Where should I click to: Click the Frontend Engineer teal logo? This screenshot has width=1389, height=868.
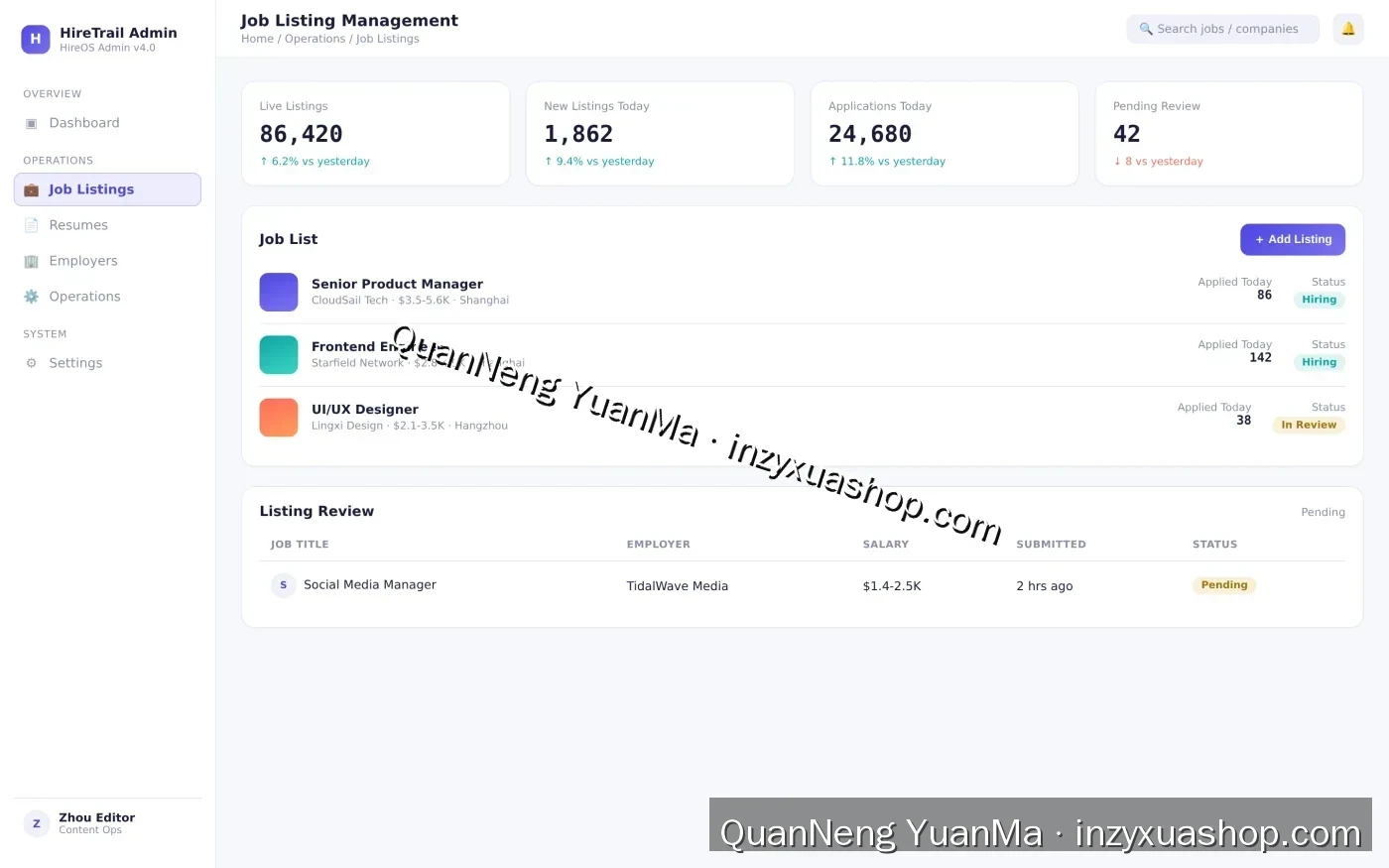point(279,354)
